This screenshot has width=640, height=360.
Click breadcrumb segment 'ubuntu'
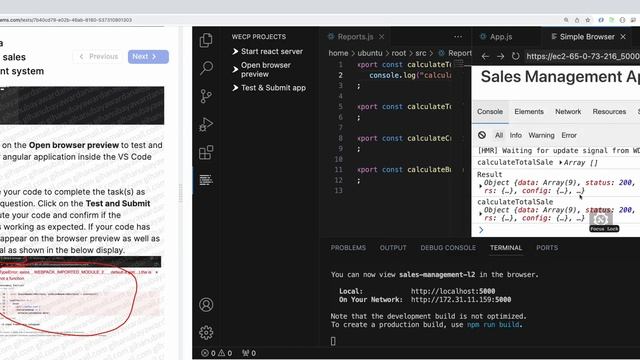(370, 53)
